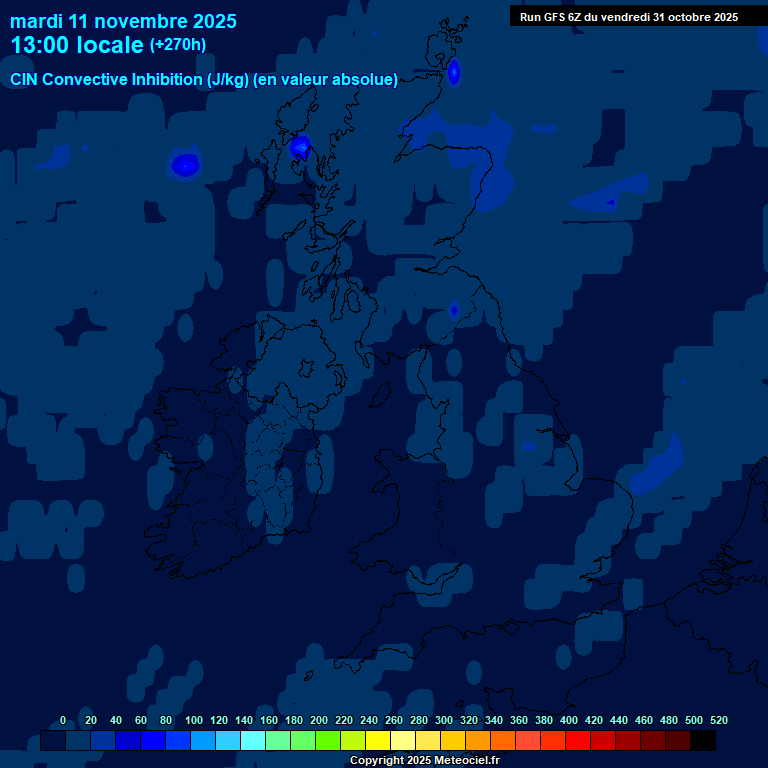
Task: Click the legend value label '0'
Action: pos(63,720)
